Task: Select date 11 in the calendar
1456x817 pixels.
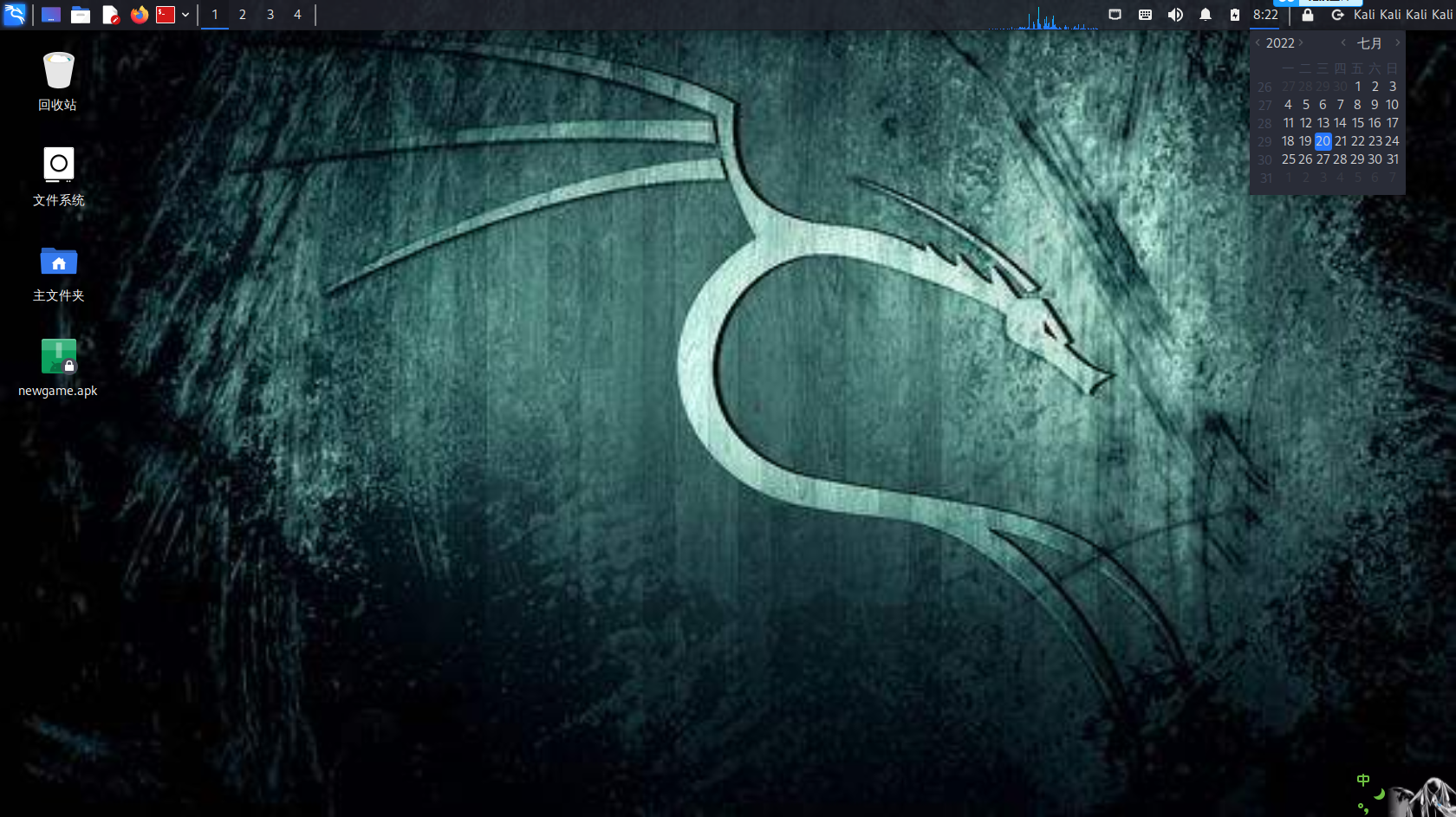Action: tap(1288, 123)
